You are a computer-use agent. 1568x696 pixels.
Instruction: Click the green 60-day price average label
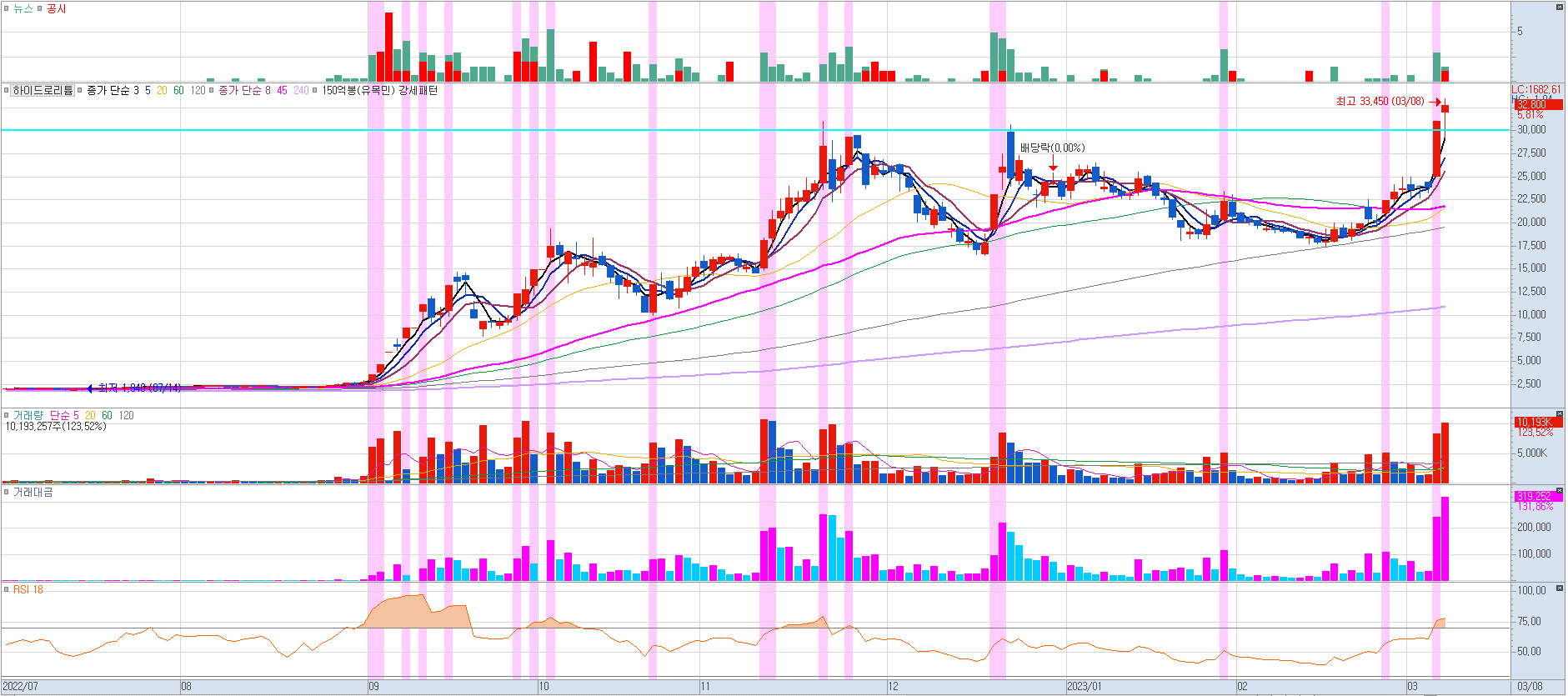tap(178, 90)
